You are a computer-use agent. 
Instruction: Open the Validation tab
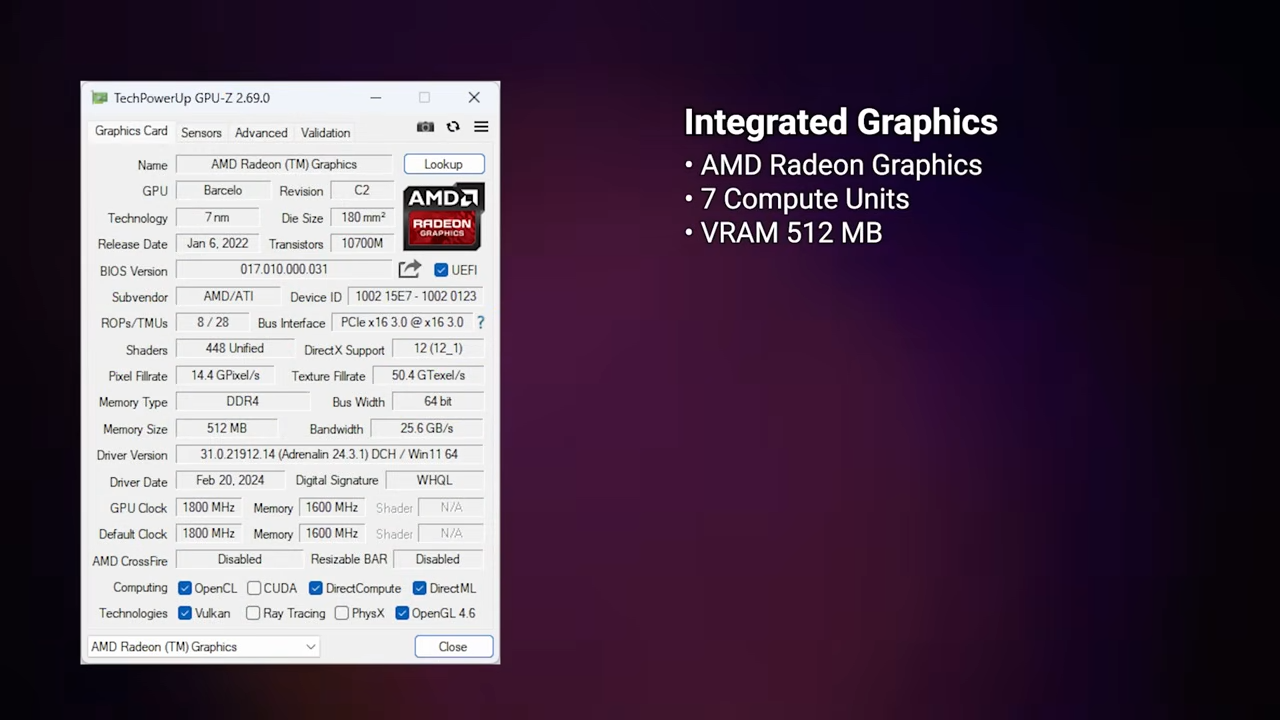click(x=325, y=133)
